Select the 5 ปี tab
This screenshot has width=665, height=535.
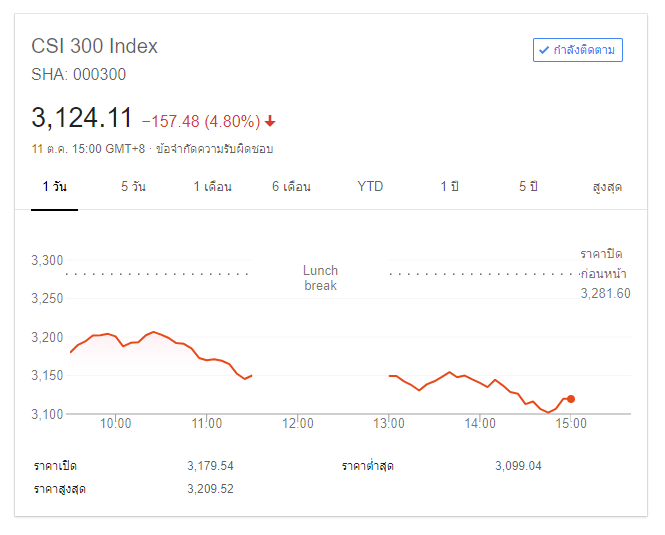point(528,187)
